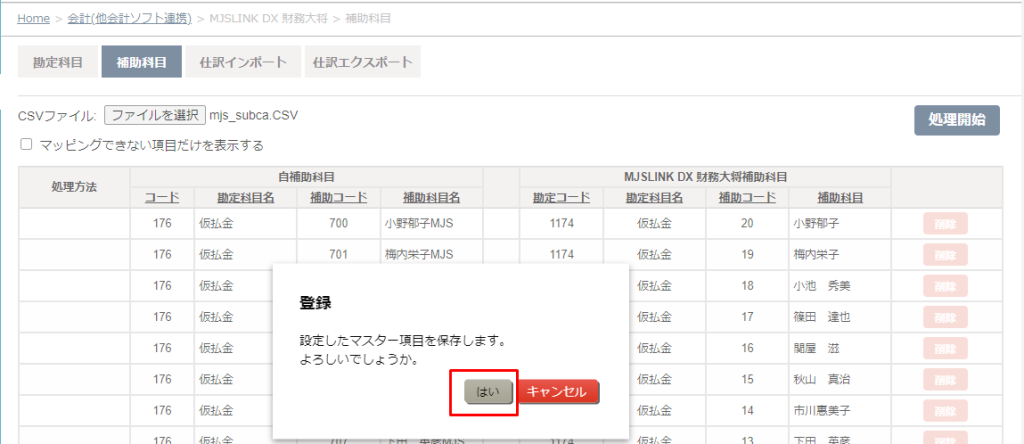
Task: Select the 補助科目 tab
Action: 141,62
